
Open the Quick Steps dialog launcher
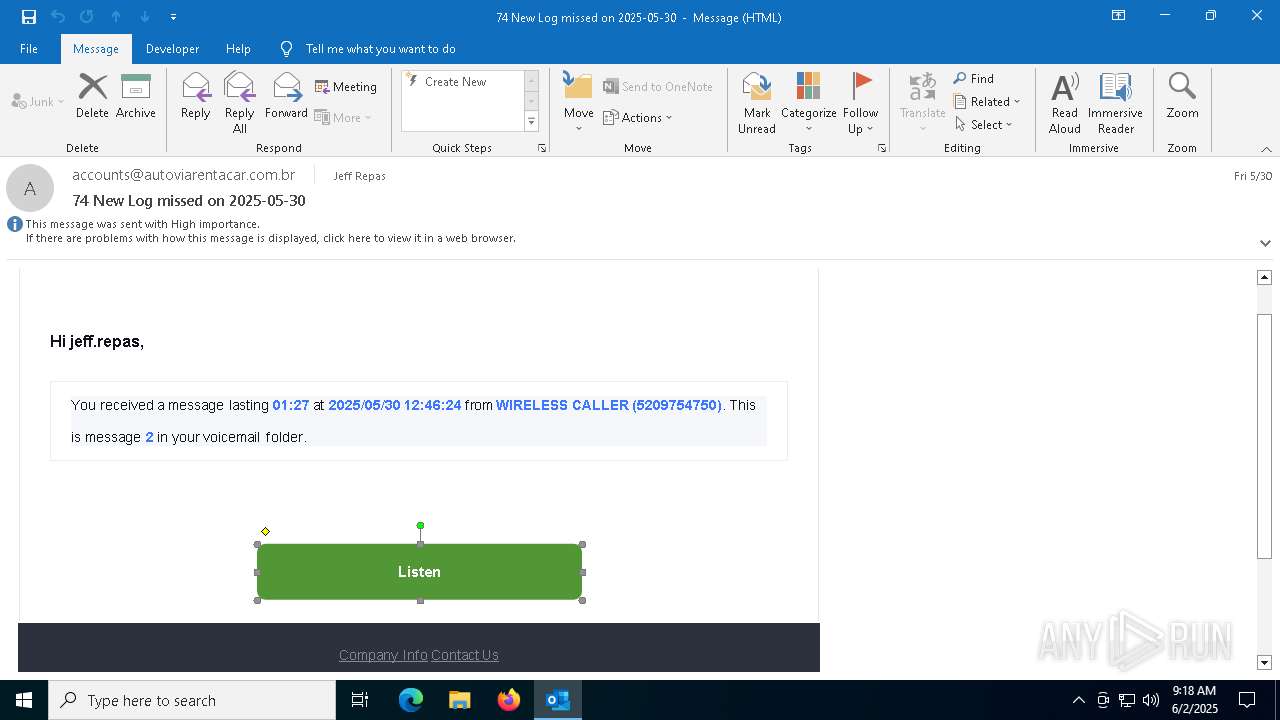[542, 148]
